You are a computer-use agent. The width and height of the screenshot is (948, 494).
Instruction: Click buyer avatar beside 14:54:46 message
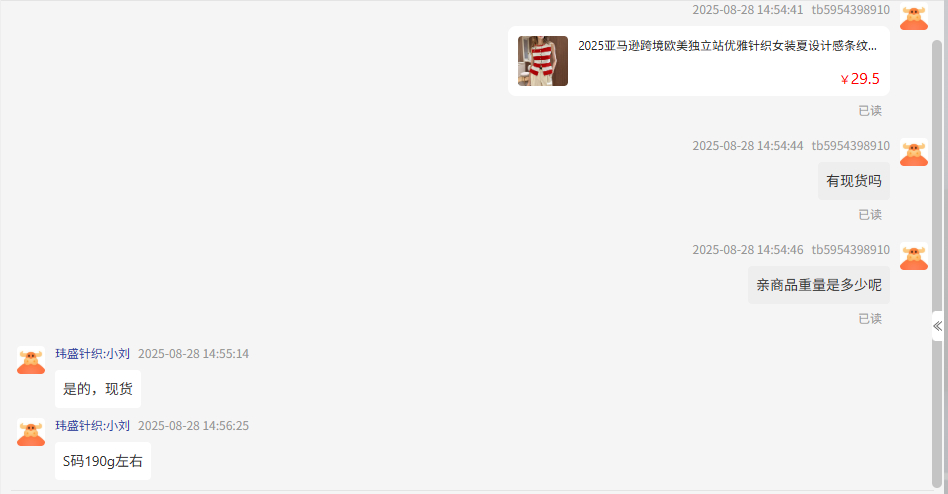click(914, 256)
